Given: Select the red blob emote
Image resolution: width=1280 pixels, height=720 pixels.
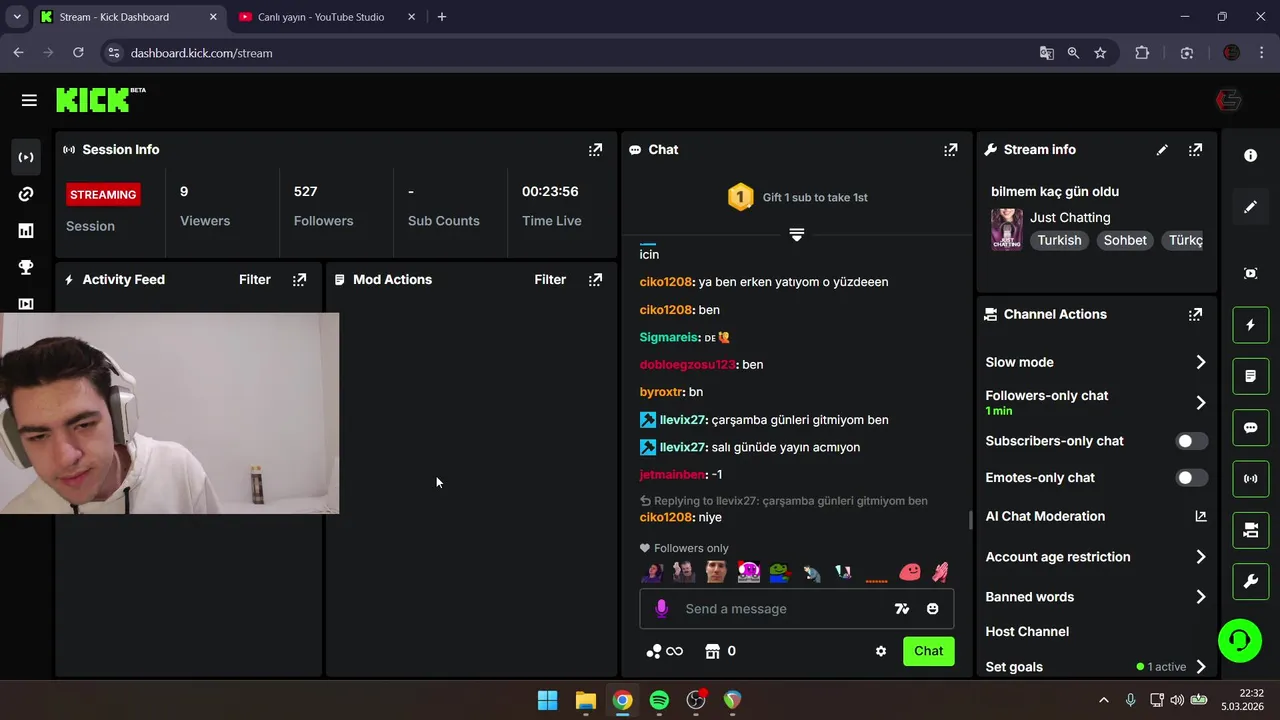Looking at the screenshot, I should pyautogui.click(x=909, y=572).
